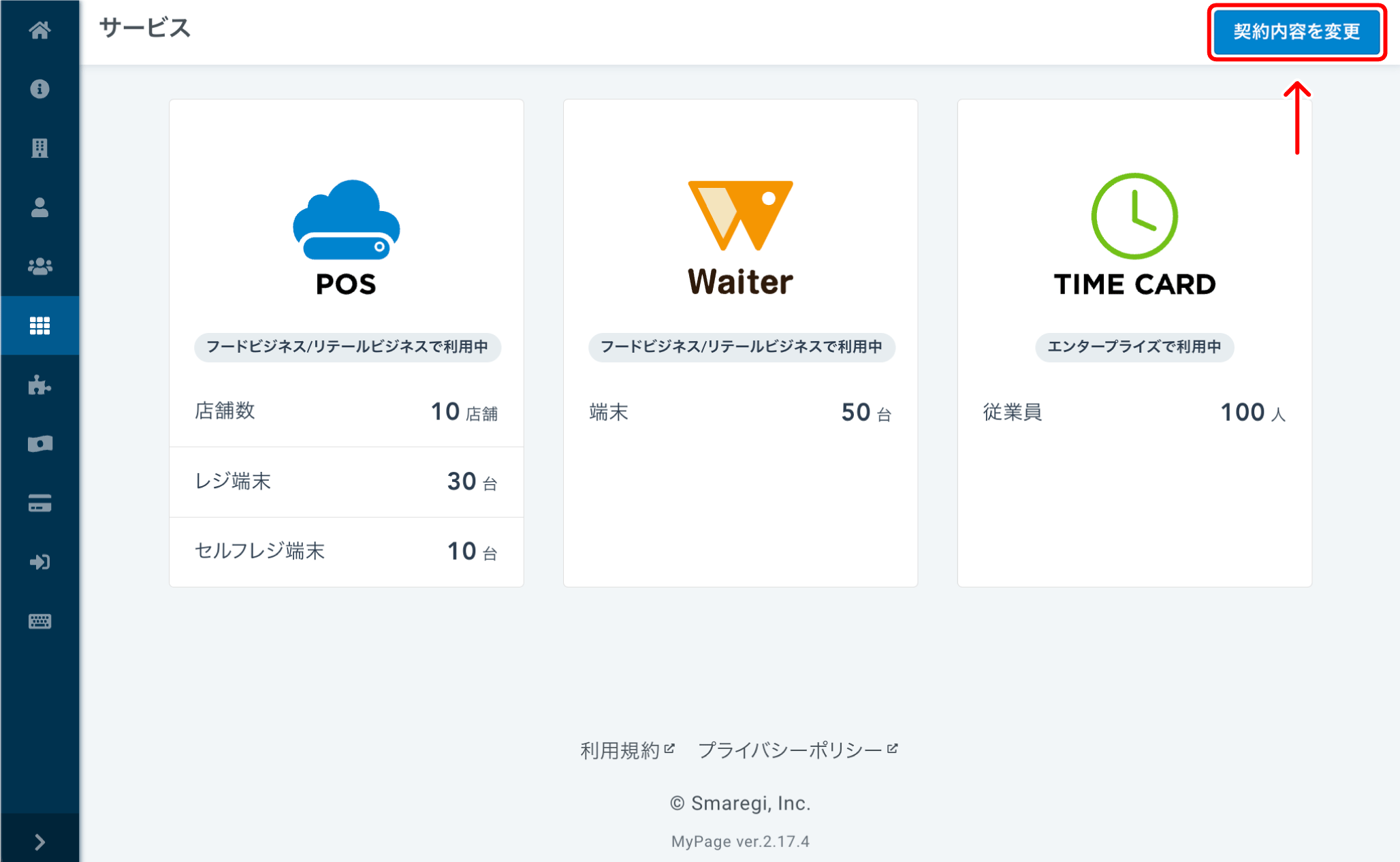Viewport: 1400px width, 862px height.
Task: Click the home icon in sidebar
Action: (39, 30)
